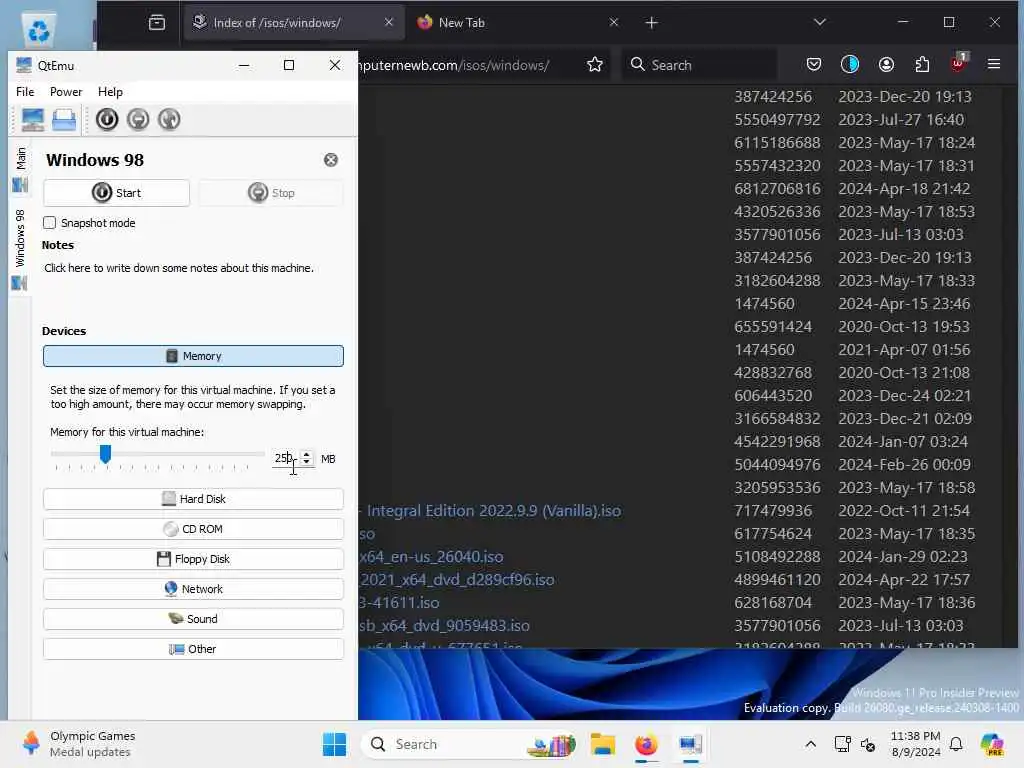The height and width of the screenshot is (768, 1024).
Task: Open the QtEmu Power menu
Action: tap(66, 91)
